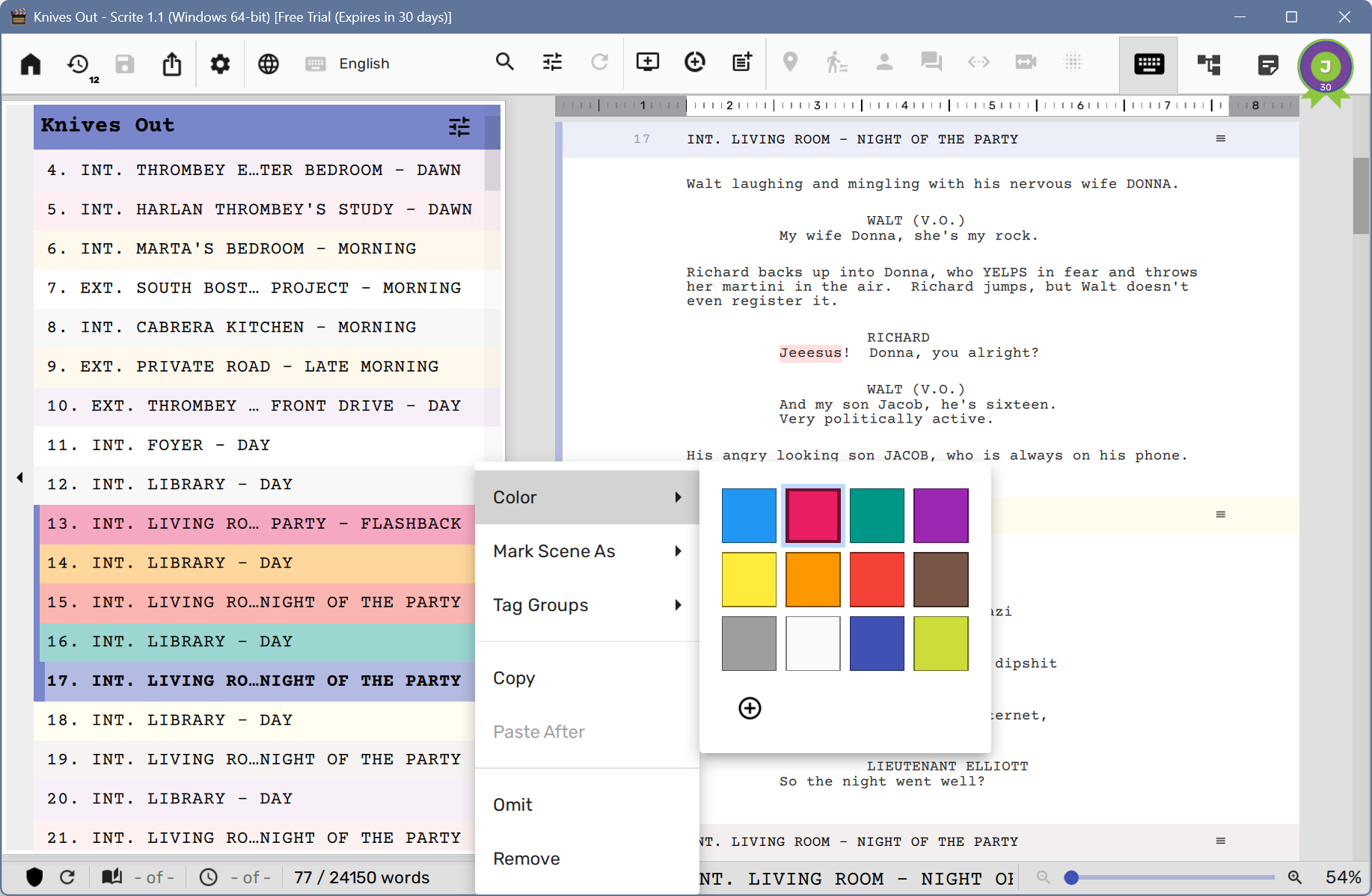This screenshot has width=1372, height=896.
Task: Select the Action running figure icon
Action: click(x=836, y=62)
